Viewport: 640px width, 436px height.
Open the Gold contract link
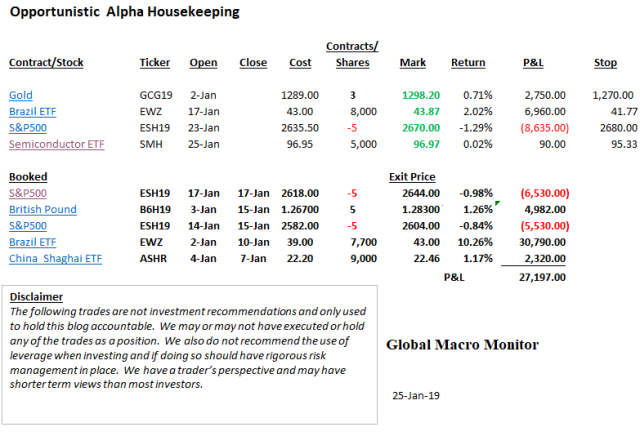coord(20,93)
